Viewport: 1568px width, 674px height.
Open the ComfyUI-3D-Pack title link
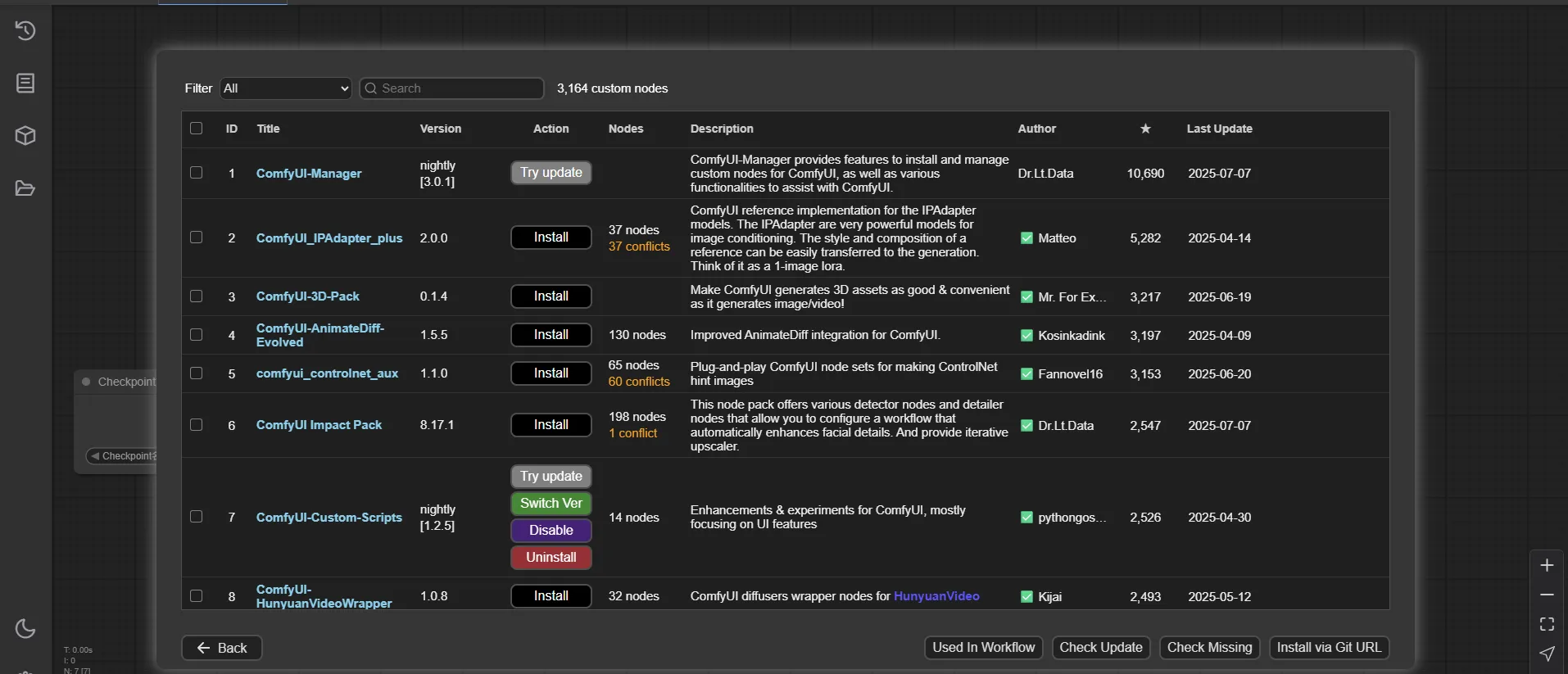coord(308,296)
